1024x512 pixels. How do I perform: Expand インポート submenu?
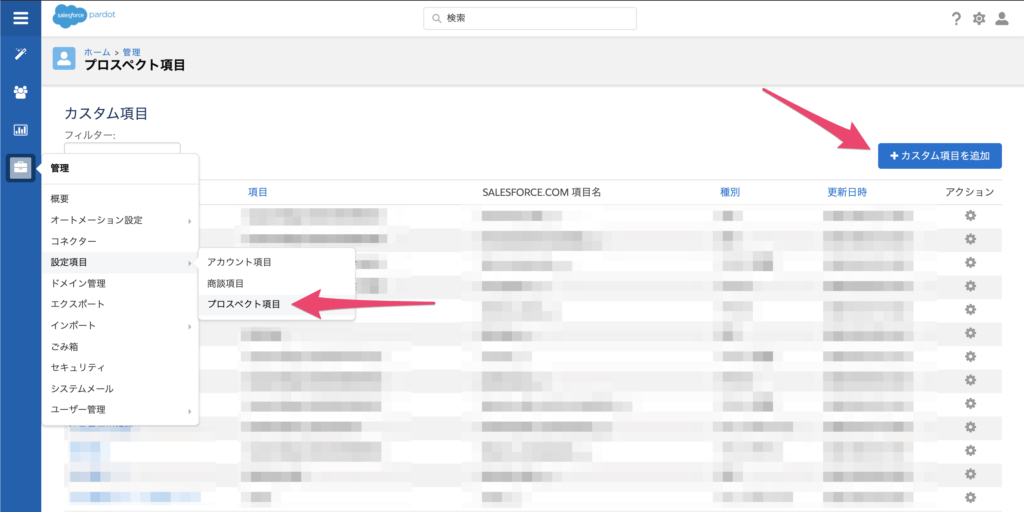point(120,325)
